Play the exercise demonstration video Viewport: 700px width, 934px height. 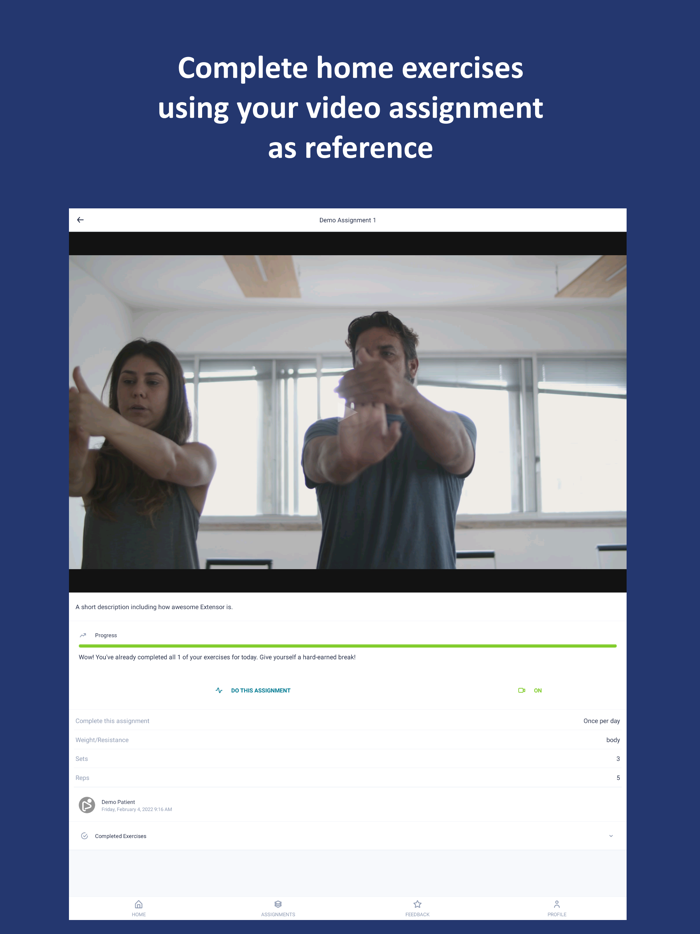(x=347, y=412)
